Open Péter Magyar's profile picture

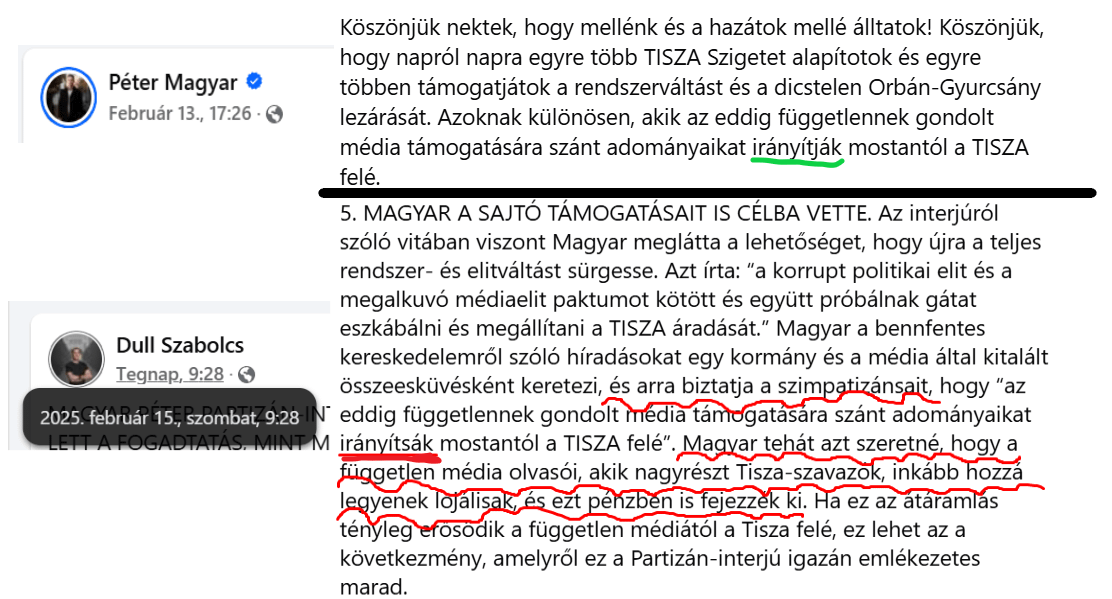tap(68, 97)
